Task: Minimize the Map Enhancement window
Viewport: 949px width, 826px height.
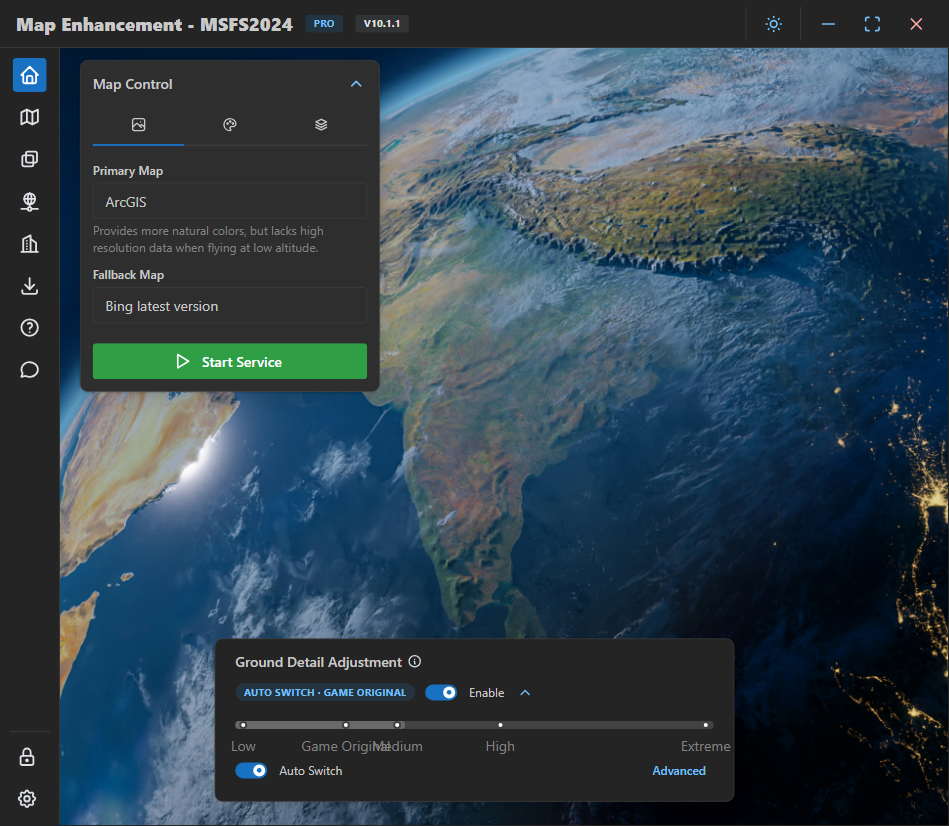Action: (x=829, y=24)
